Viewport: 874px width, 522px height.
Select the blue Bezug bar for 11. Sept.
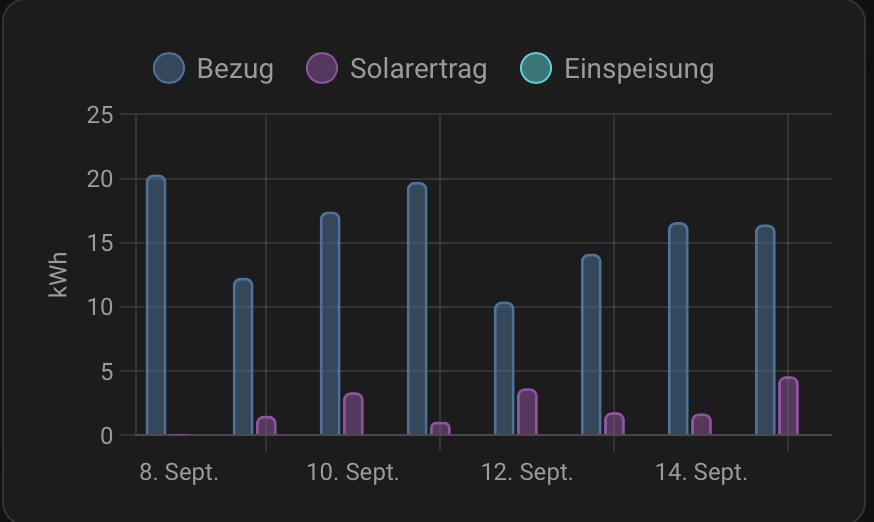pyautogui.click(x=417, y=309)
